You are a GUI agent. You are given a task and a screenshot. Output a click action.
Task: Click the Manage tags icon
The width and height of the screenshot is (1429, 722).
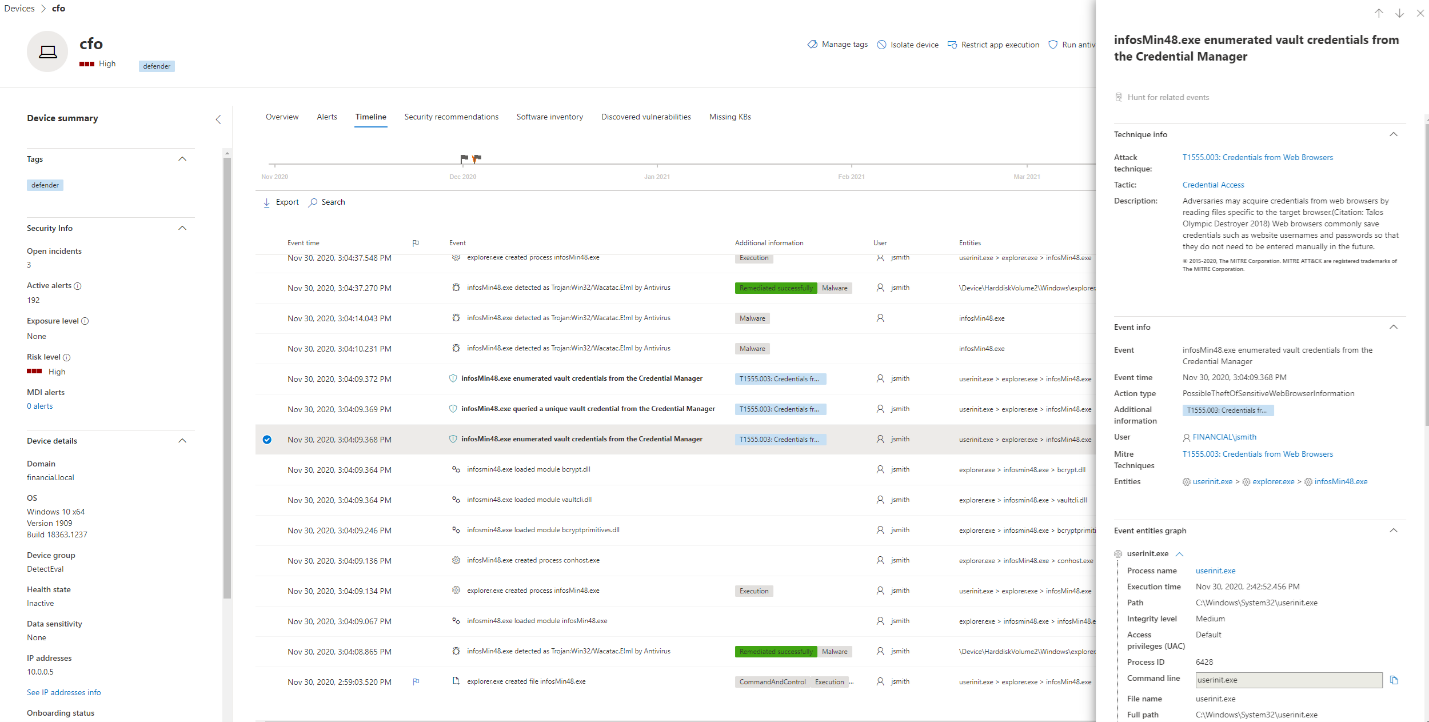point(812,45)
